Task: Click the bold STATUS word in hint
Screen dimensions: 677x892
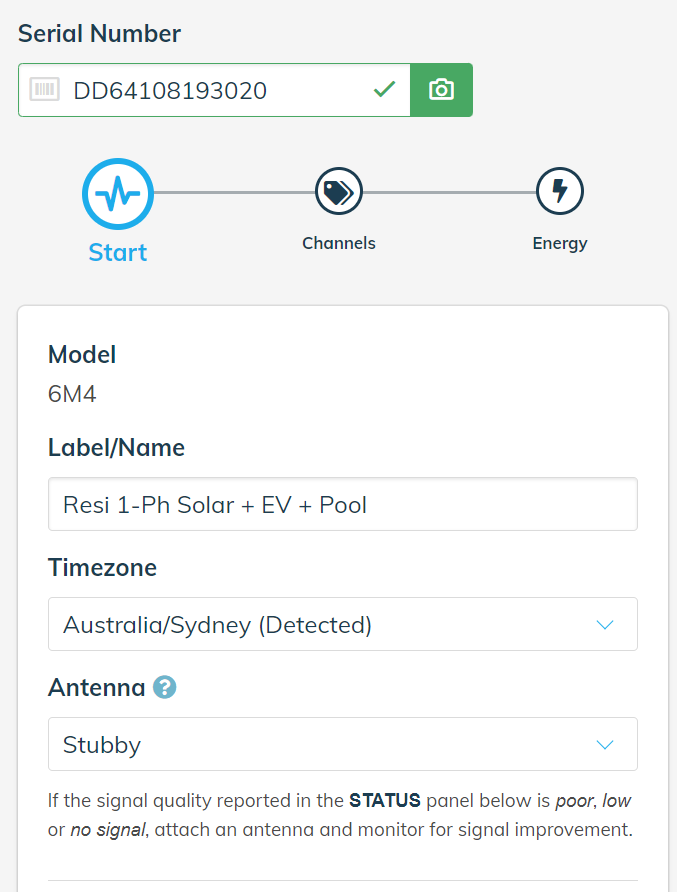Action: pyautogui.click(x=385, y=800)
